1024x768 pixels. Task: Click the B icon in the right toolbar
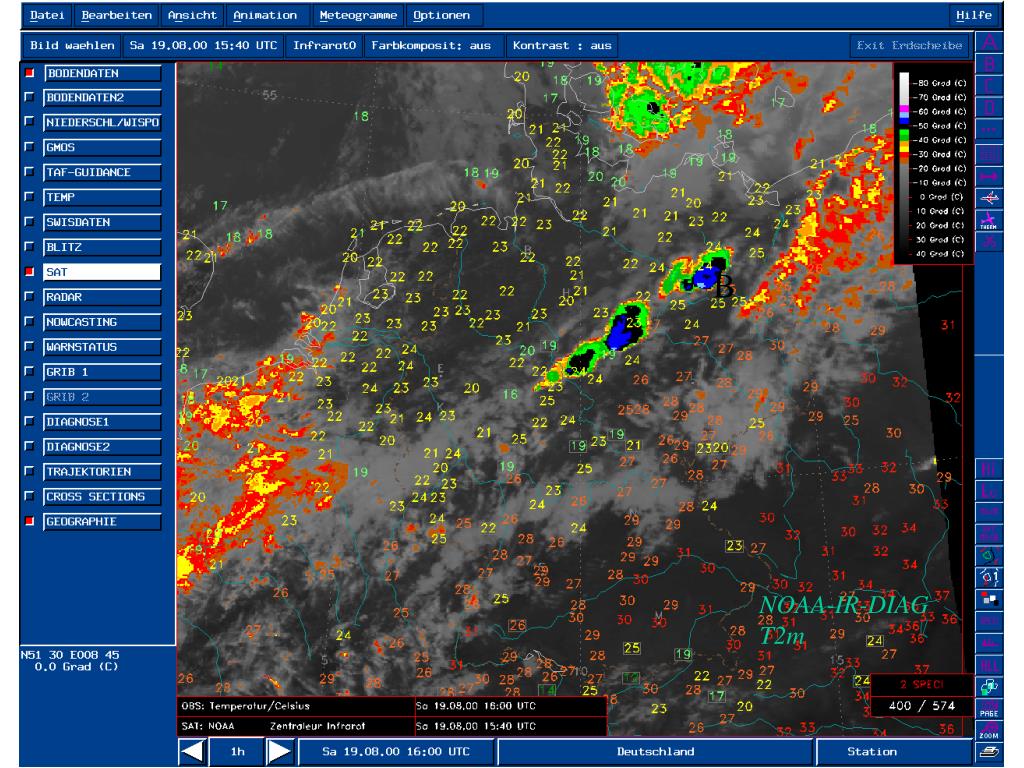989,65
